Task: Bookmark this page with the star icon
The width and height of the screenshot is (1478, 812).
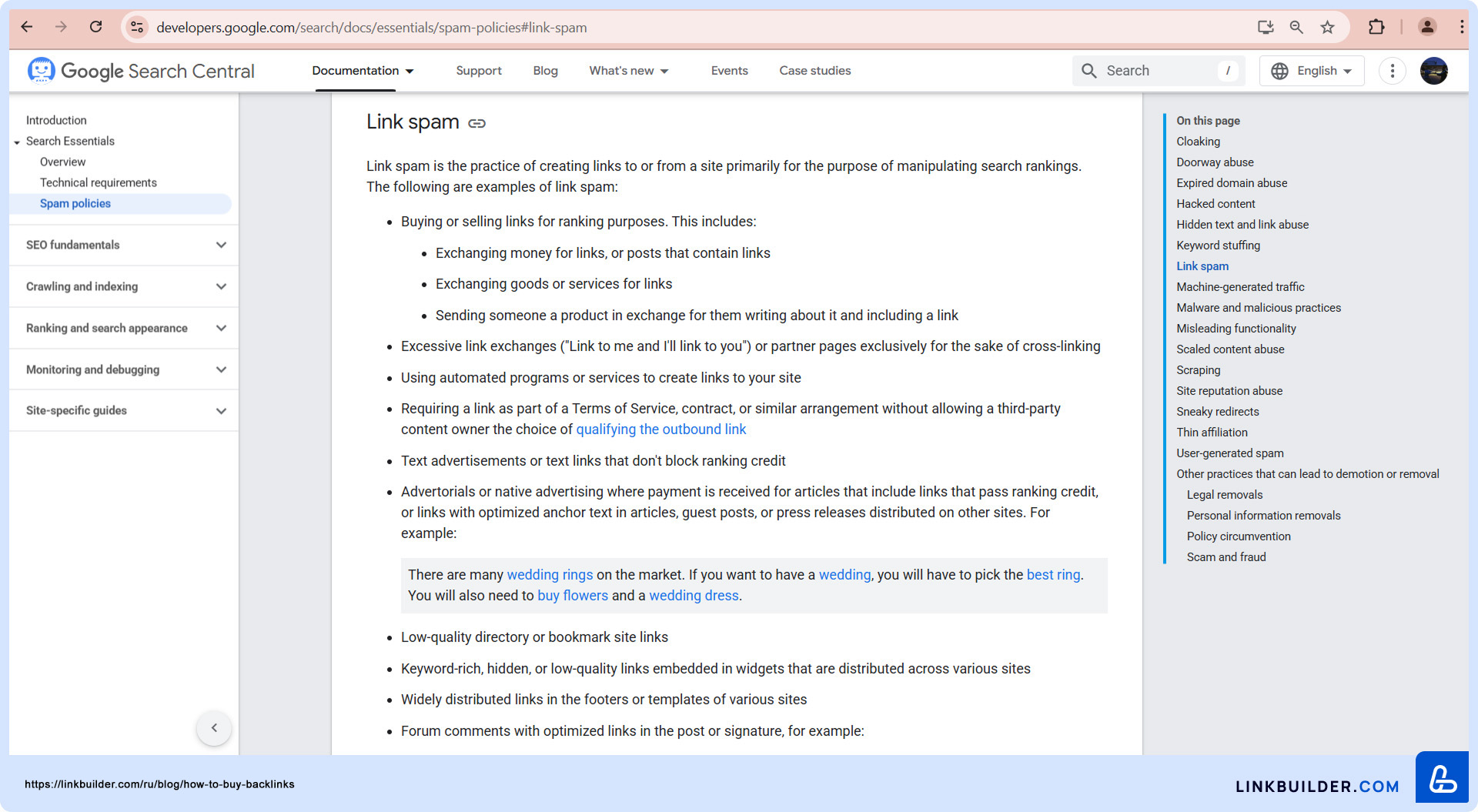Action: [1327, 27]
